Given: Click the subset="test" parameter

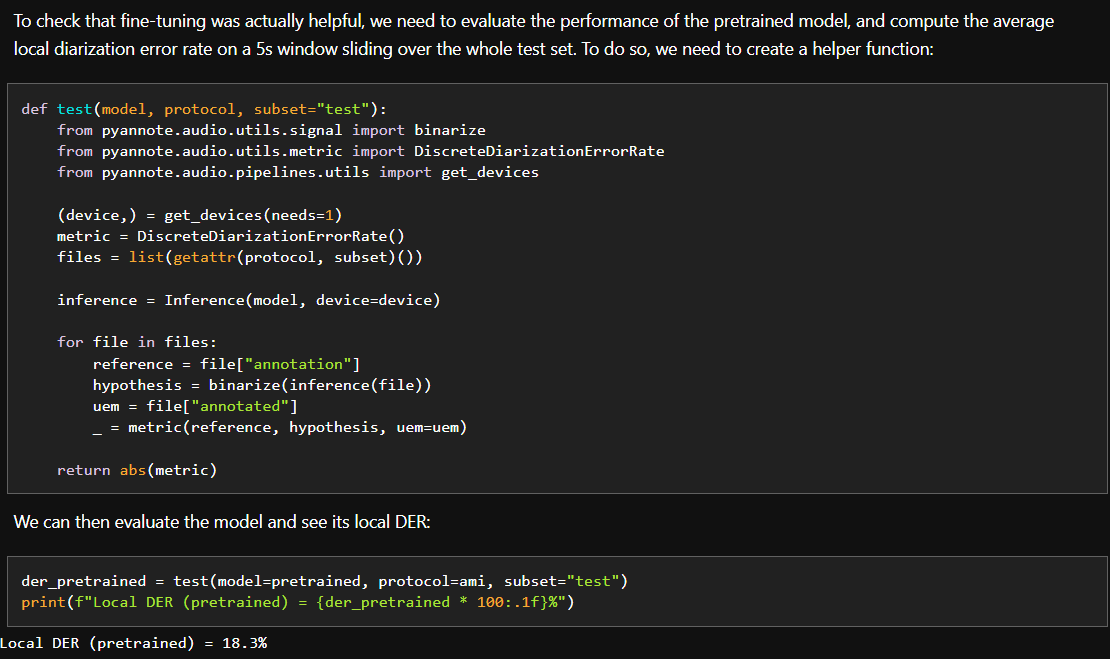Looking at the screenshot, I should 310,108.
